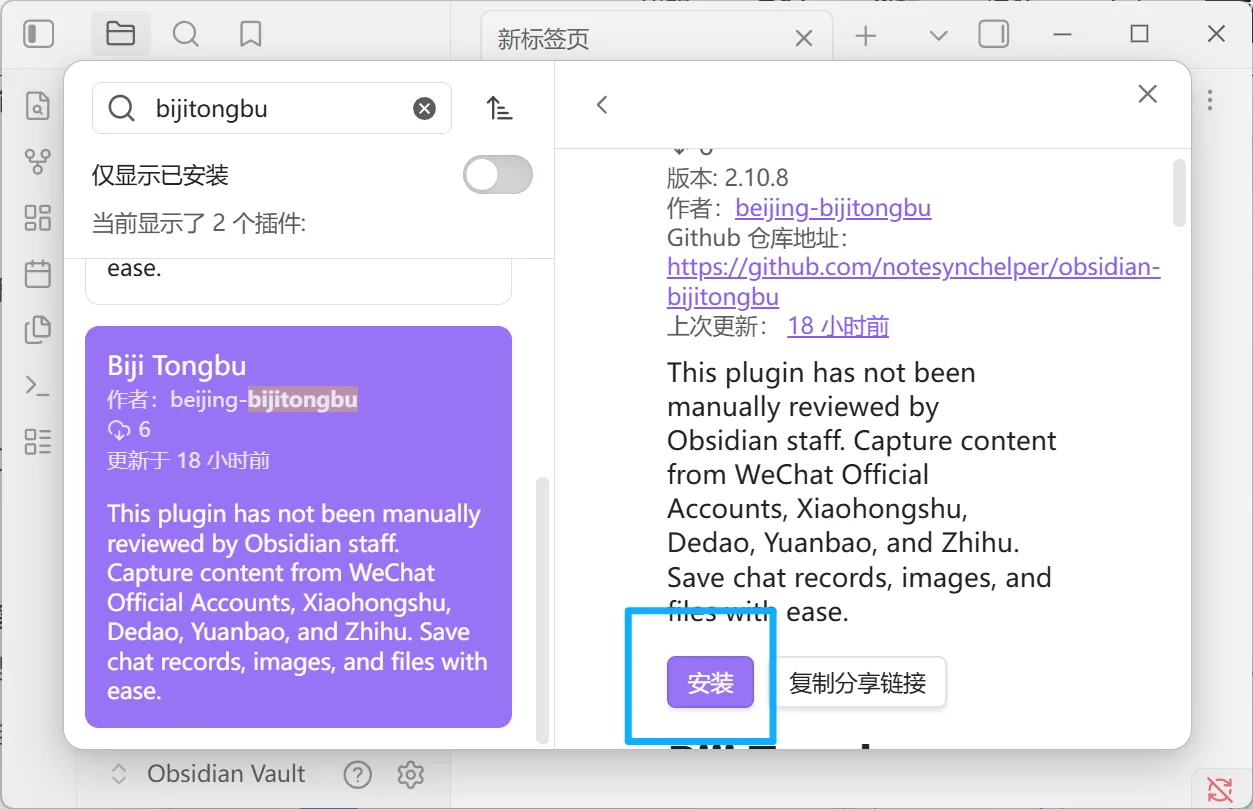Click the sync status icon bottom right
This screenshot has height=809, width=1253.
(1219, 788)
